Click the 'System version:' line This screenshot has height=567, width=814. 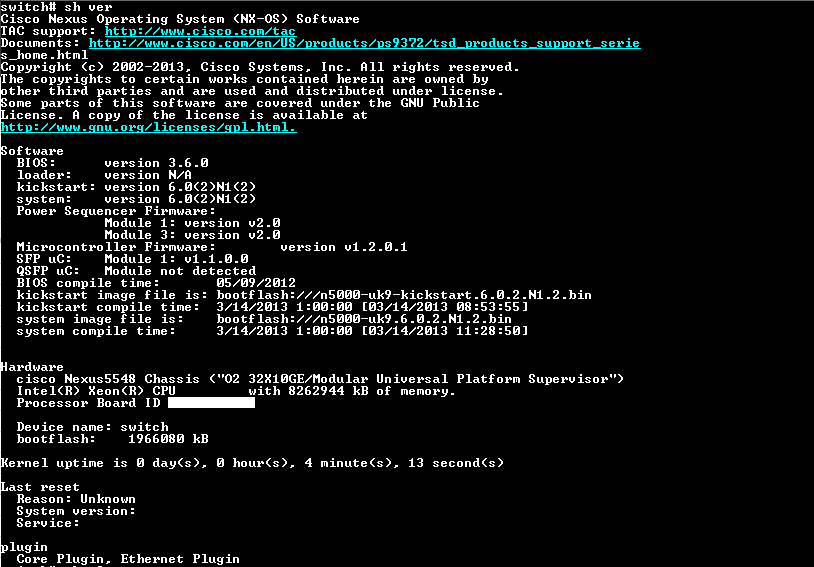click(76, 511)
